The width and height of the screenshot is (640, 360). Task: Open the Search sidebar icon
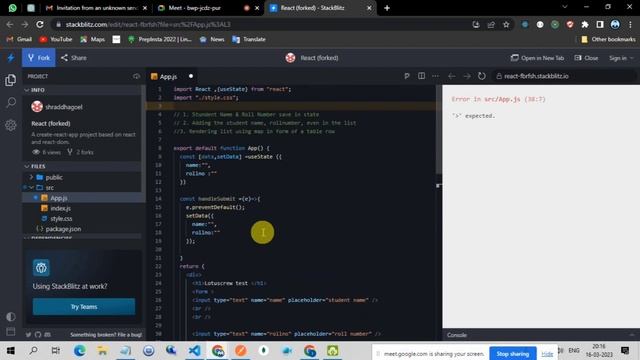click(11, 102)
